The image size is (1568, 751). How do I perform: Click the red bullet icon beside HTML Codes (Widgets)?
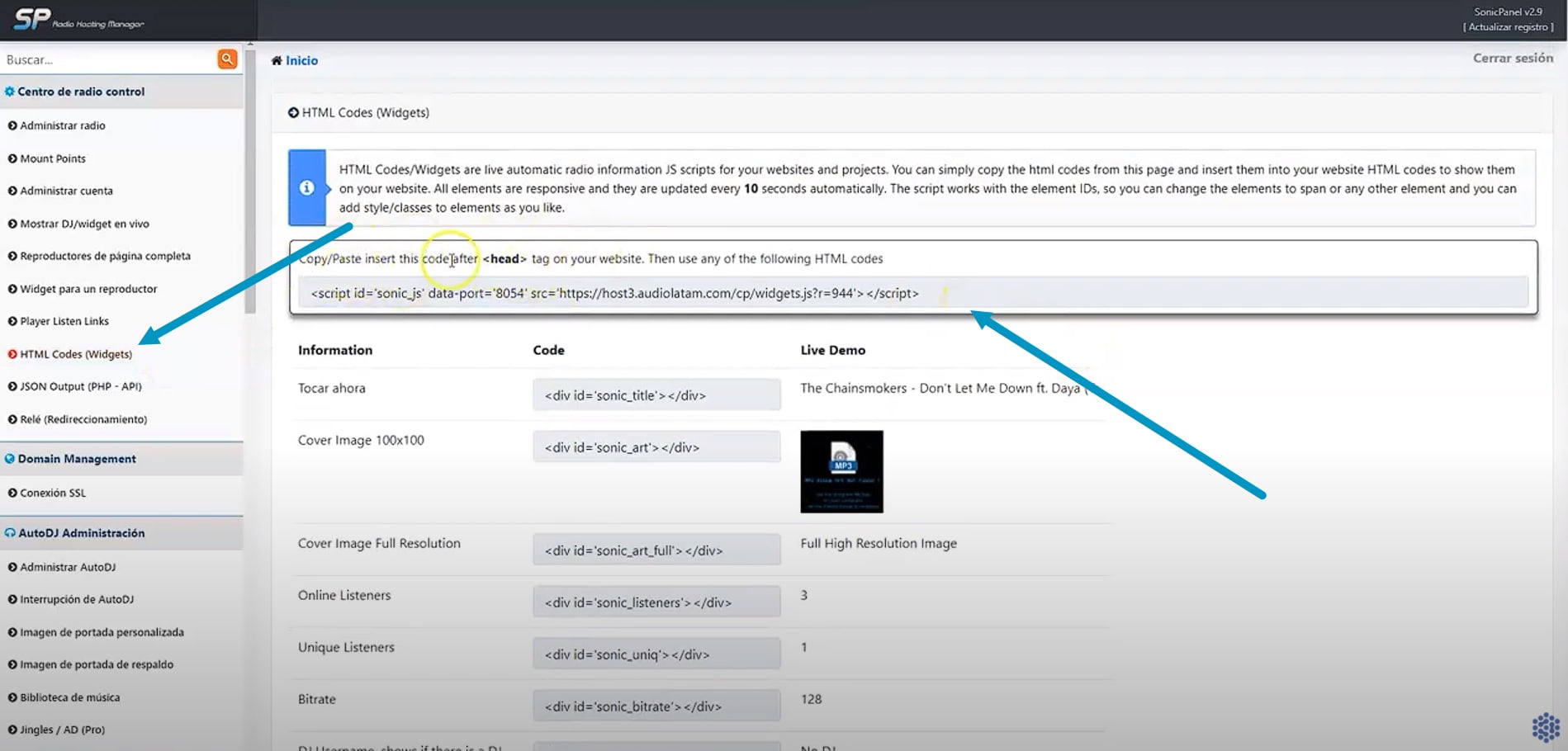click(x=12, y=354)
